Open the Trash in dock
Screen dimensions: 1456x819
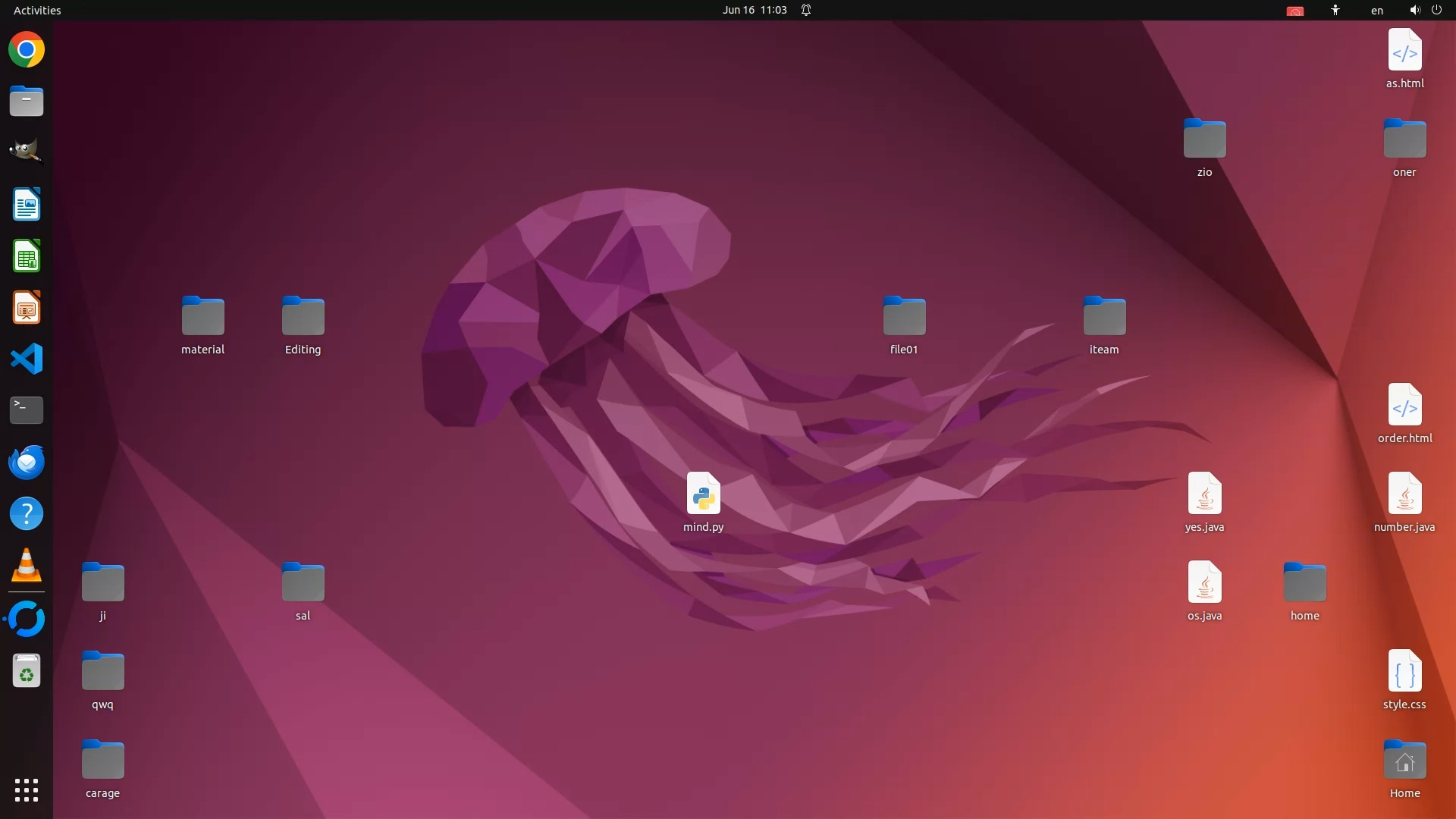point(27,671)
